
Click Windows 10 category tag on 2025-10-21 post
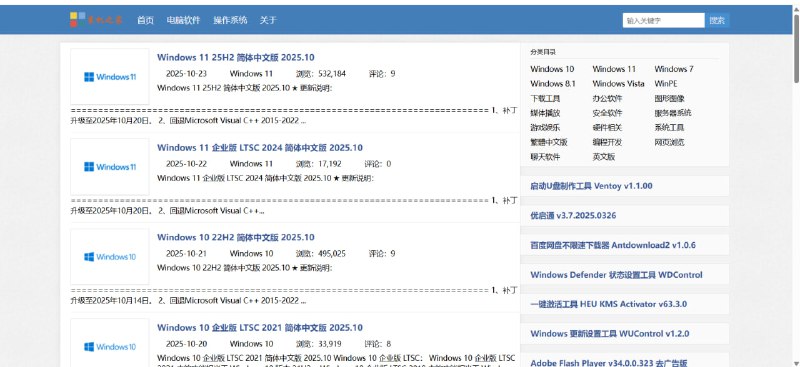251,253
